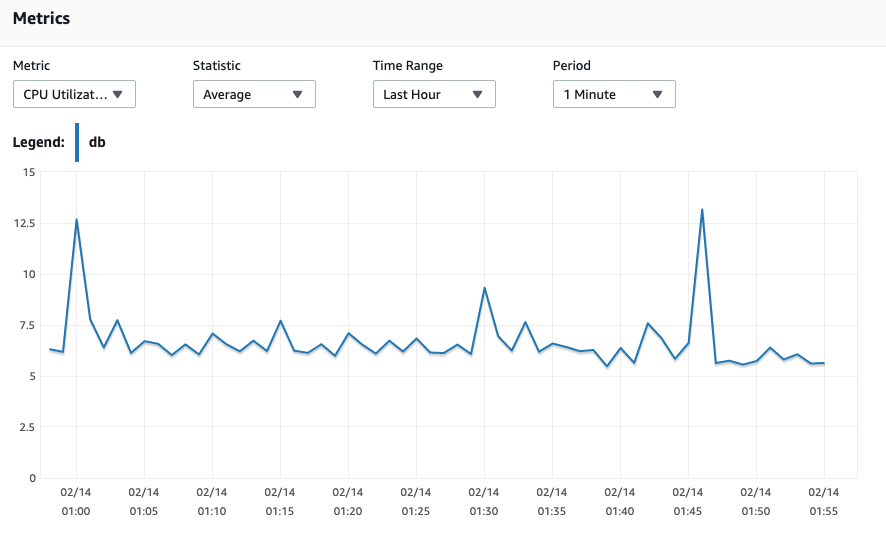Click the 02/14 01:15 x-axis label
The width and height of the screenshot is (886, 545).
click(x=280, y=502)
